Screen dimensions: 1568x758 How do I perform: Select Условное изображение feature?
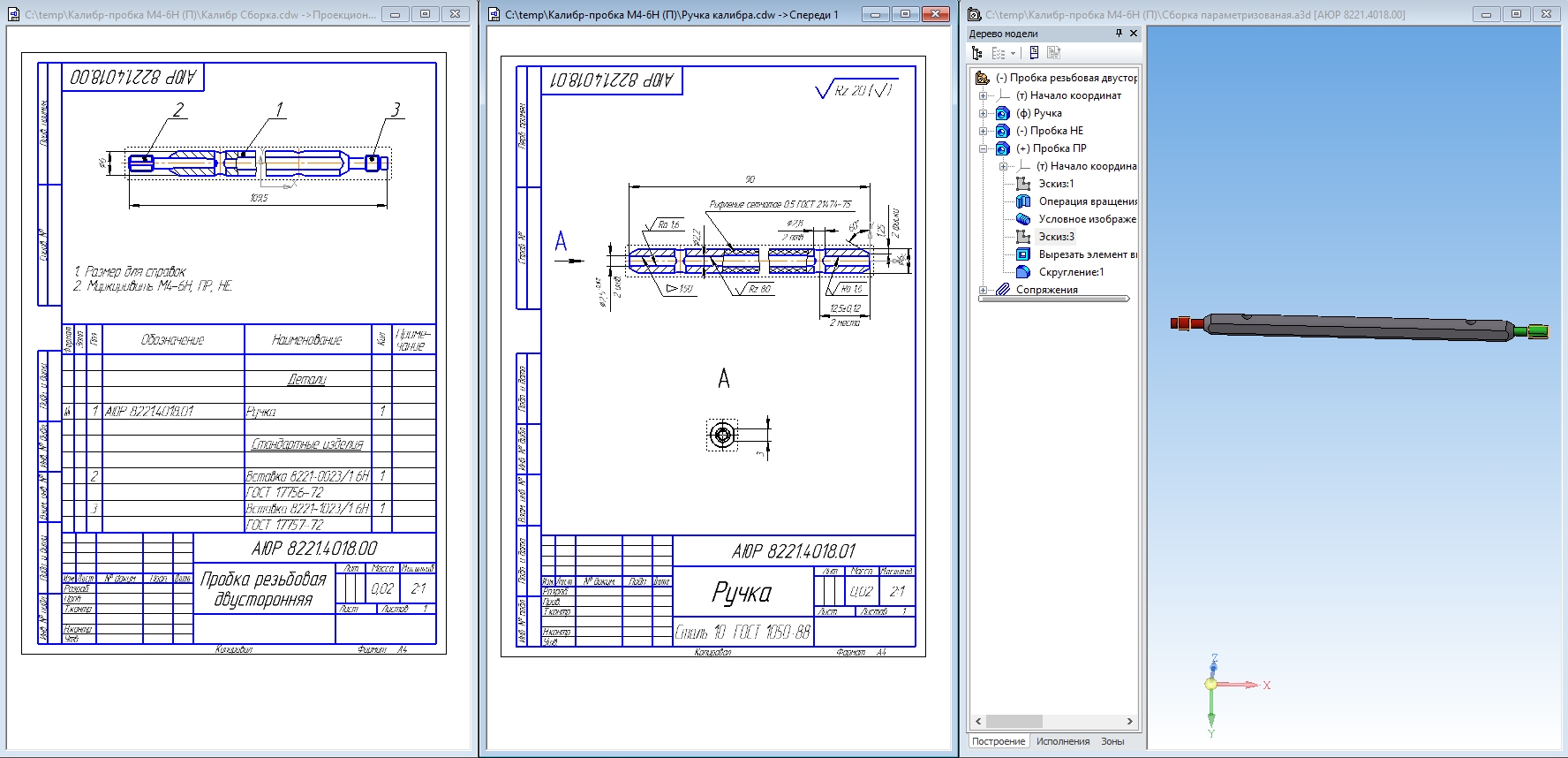(x=1088, y=219)
